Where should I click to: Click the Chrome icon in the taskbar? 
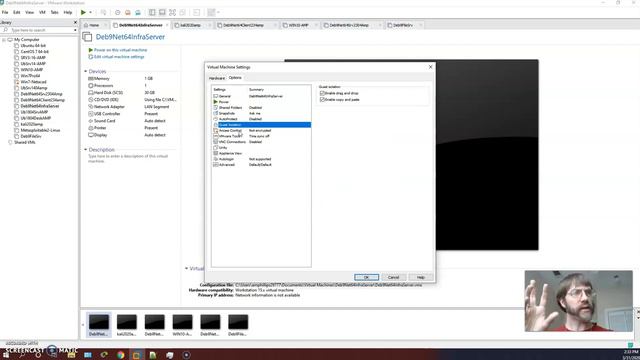pos(120,355)
